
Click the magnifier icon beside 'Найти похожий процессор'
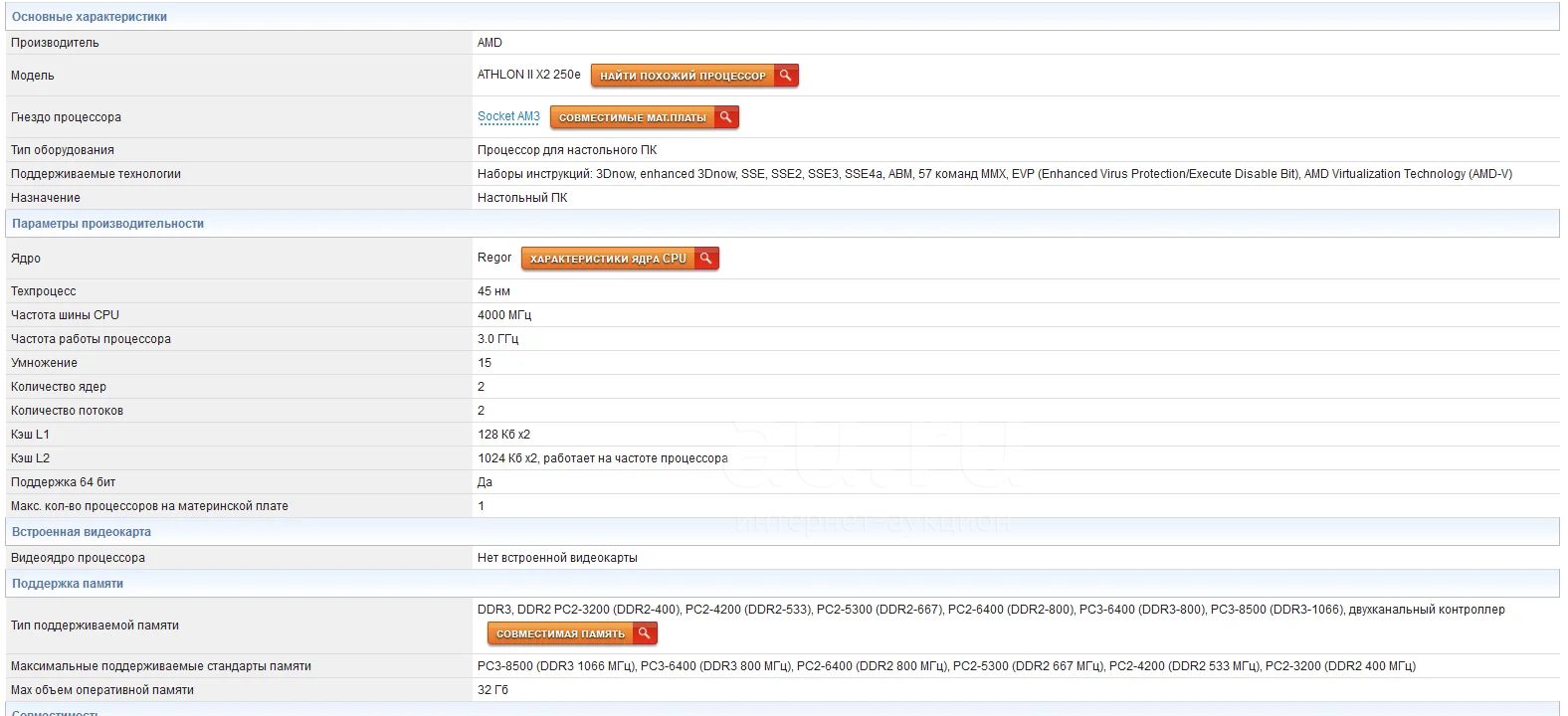pos(786,76)
